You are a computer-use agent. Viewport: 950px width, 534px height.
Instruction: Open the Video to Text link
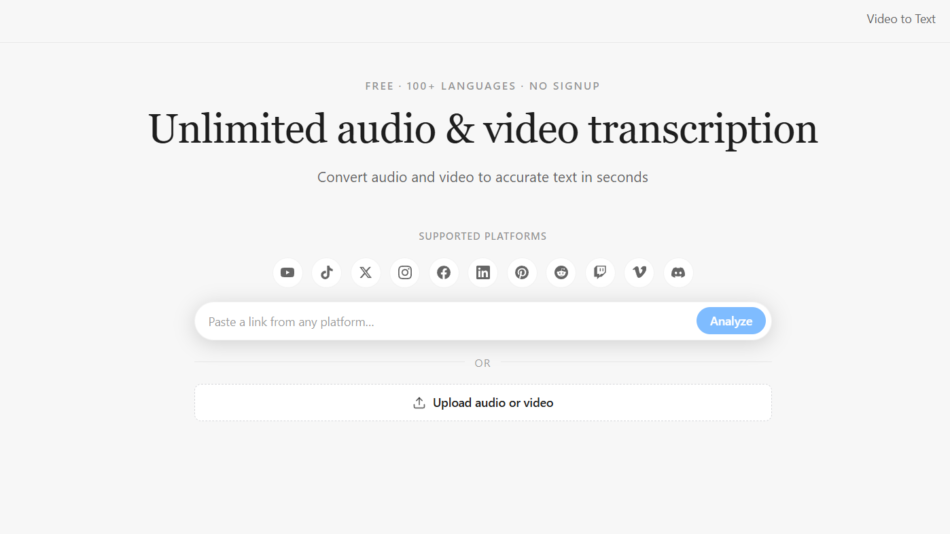[x=900, y=19]
